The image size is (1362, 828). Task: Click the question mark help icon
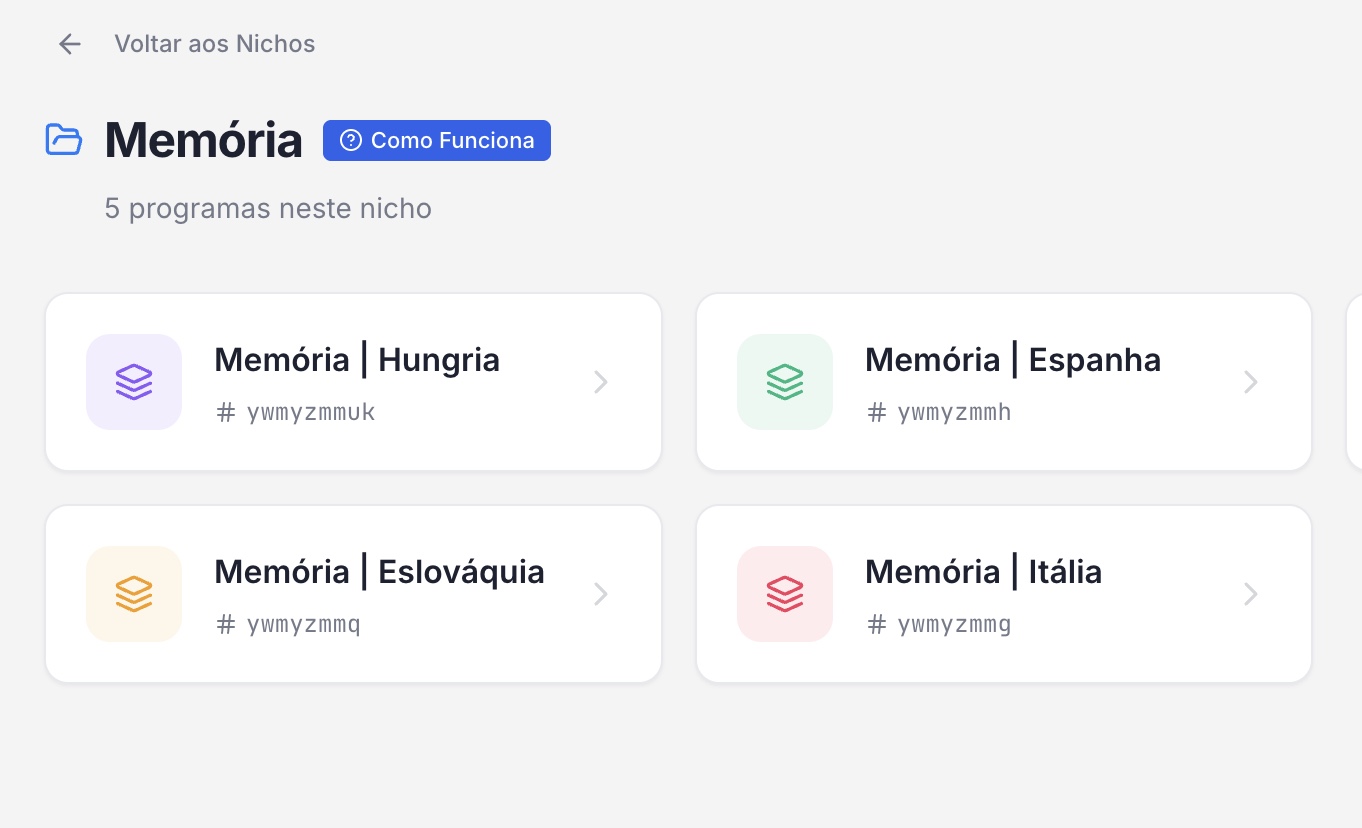(x=351, y=141)
